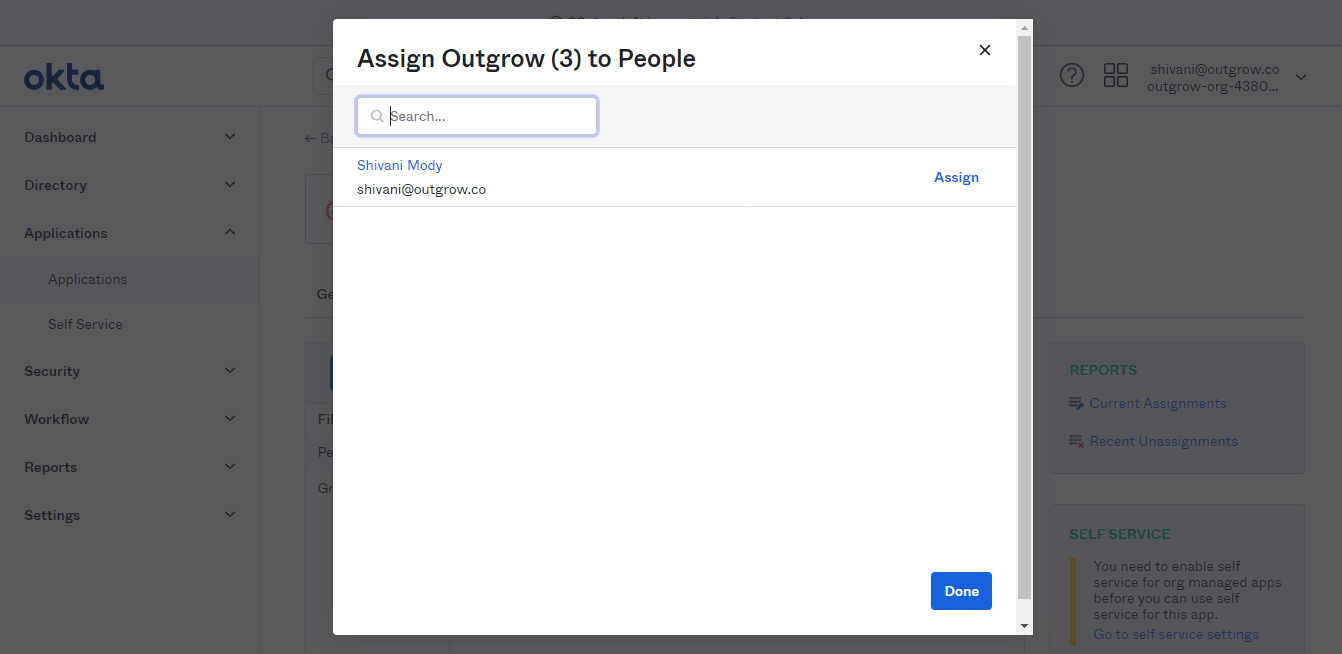Image resolution: width=1342 pixels, height=654 pixels.
Task: Open the apps grid icon in header
Action: [x=1116, y=75]
